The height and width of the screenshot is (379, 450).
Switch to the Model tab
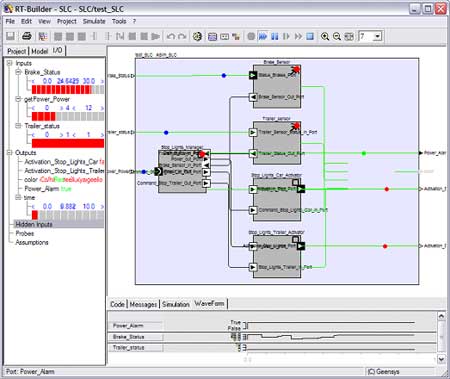pyautogui.click(x=40, y=51)
